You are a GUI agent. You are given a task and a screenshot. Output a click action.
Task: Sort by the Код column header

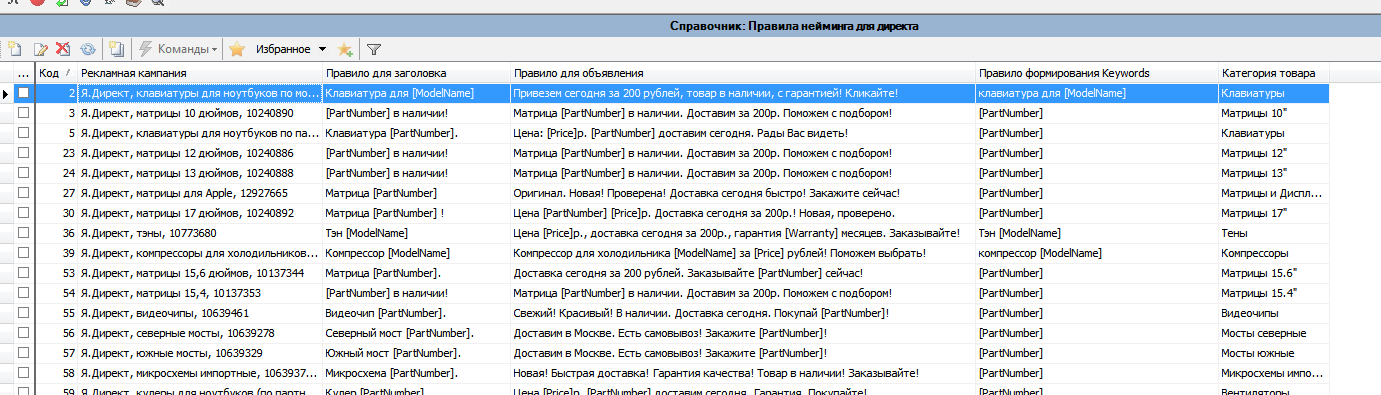(56, 73)
